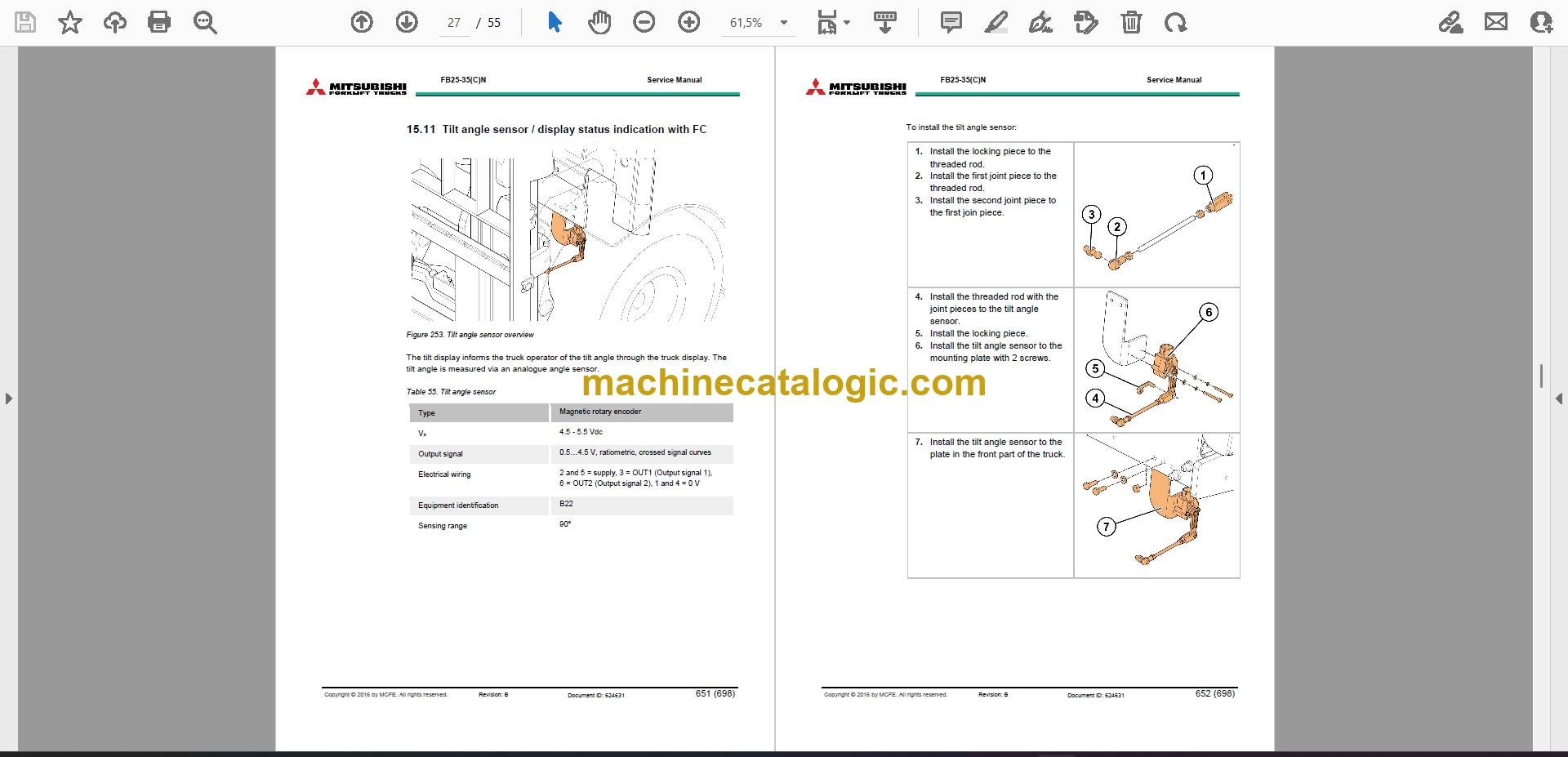The image size is (1568, 757).
Task: Open the find text magnifier tool
Action: pyautogui.click(x=205, y=22)
